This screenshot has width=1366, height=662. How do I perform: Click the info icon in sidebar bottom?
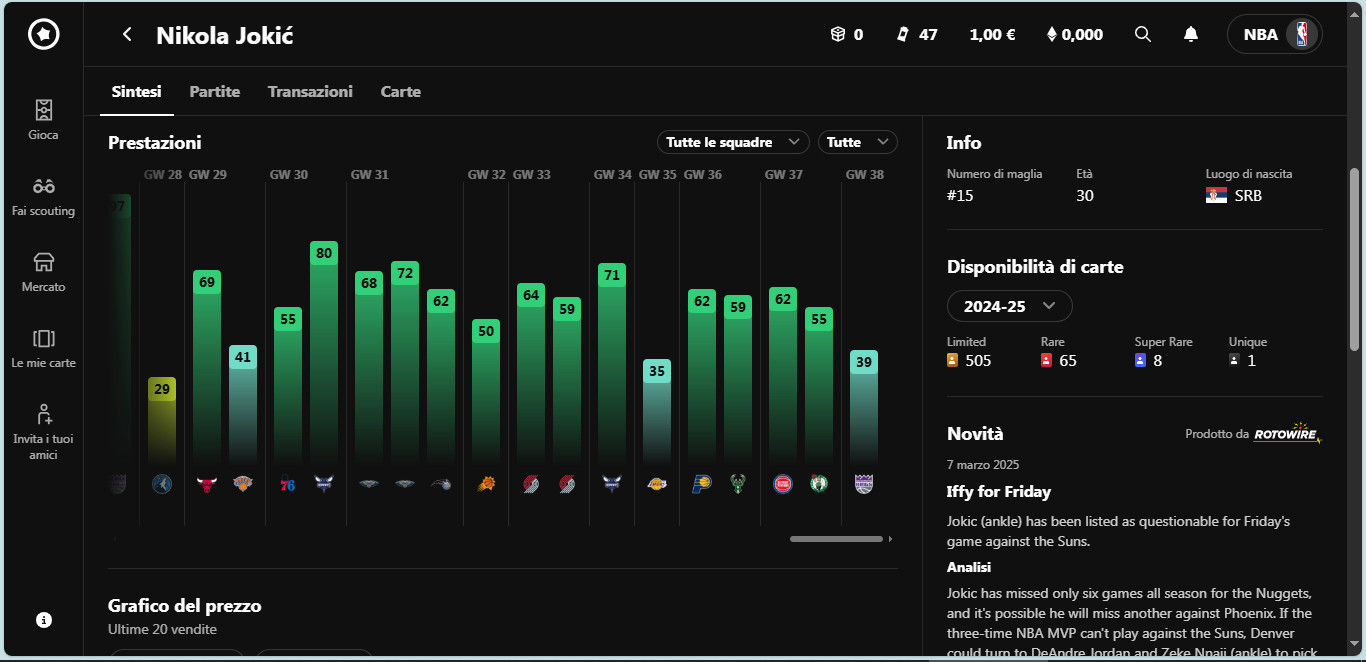pyautogui.click(x=44, y=620)
